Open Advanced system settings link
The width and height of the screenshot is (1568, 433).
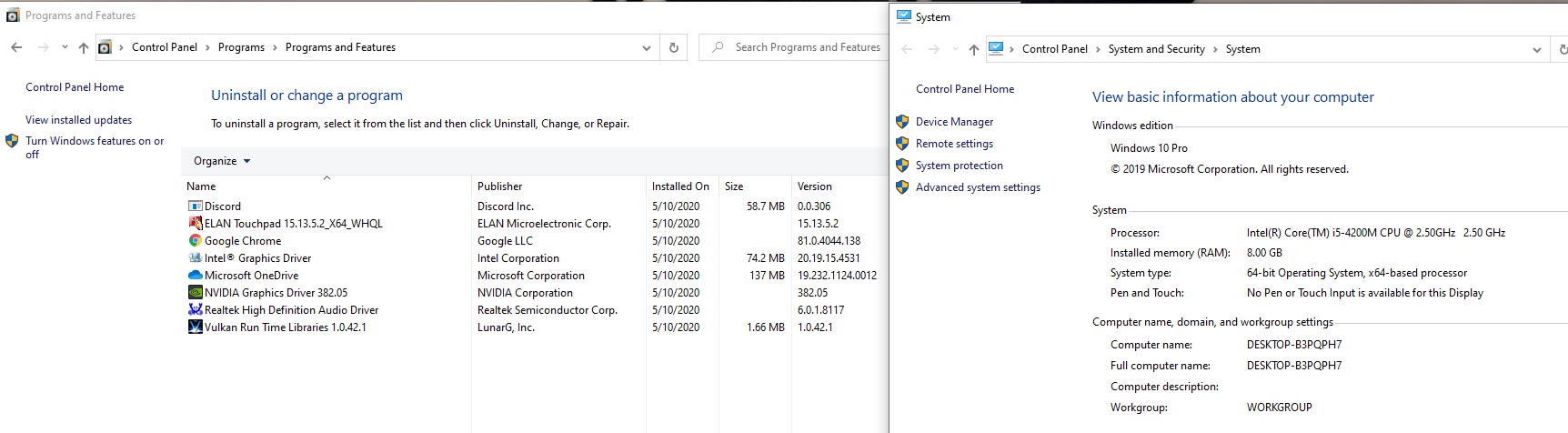tap(978, 187)
